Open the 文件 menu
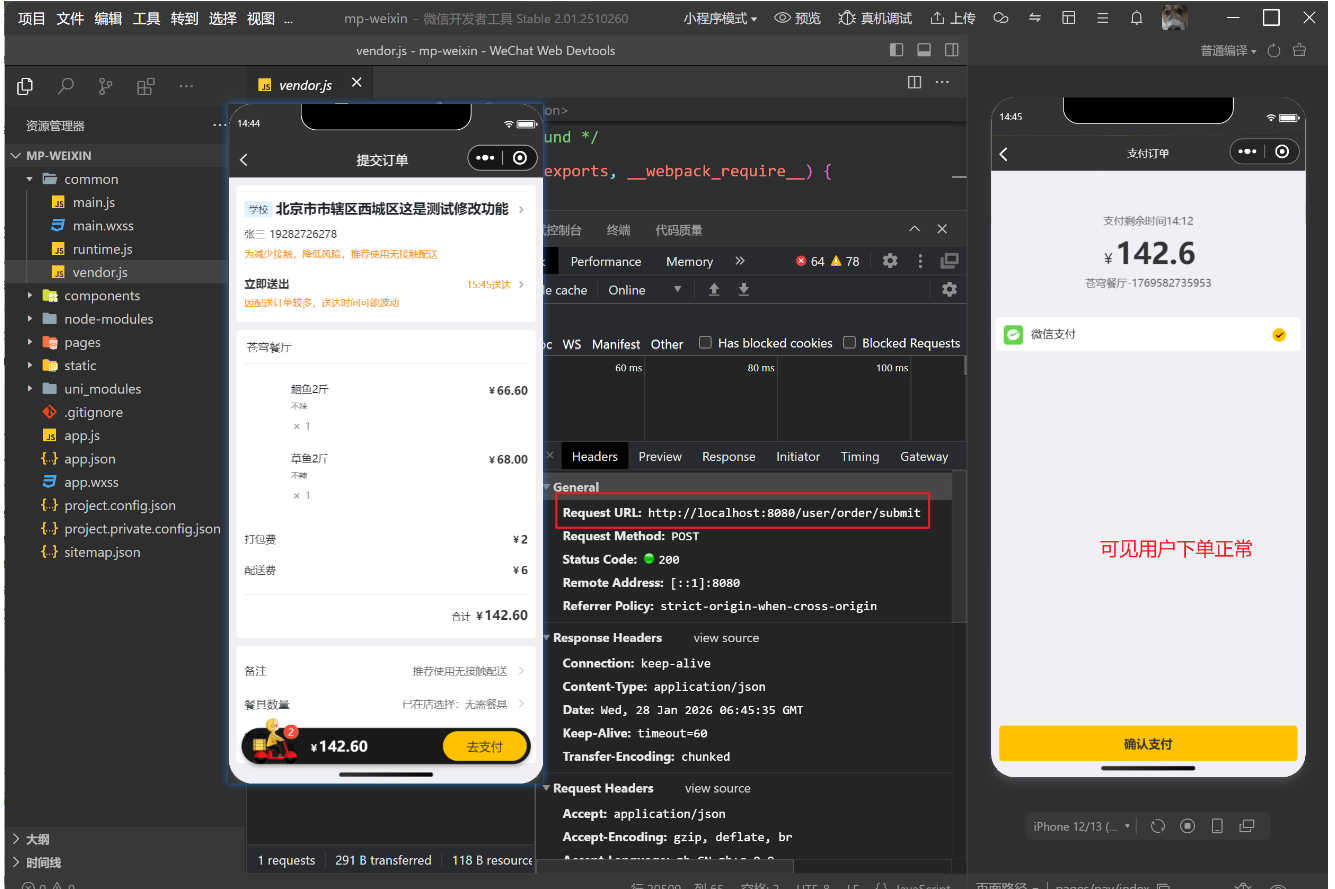Viewport: 1335px width, 889px height. tap(70, 18)
